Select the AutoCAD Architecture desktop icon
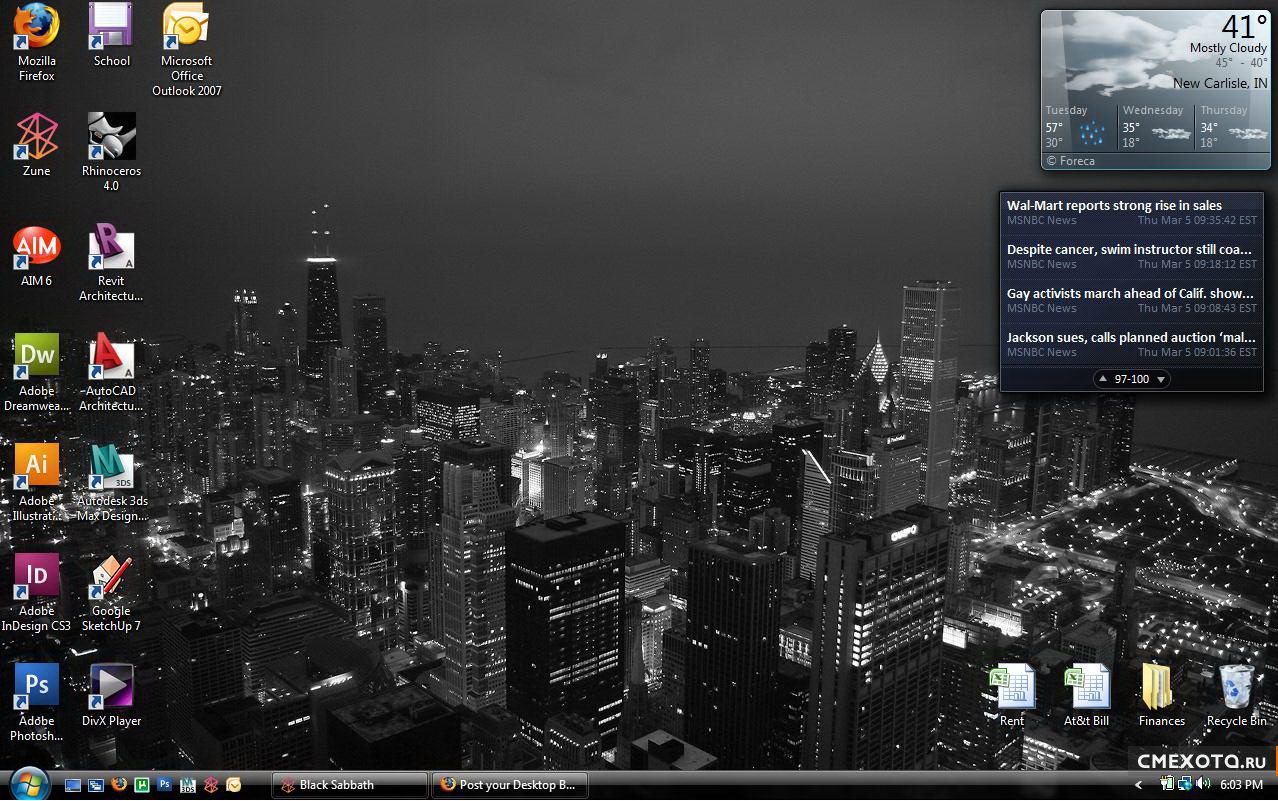Image resolution: width=1278 pixels, height=801 pixels. click(x=111, y=357)
